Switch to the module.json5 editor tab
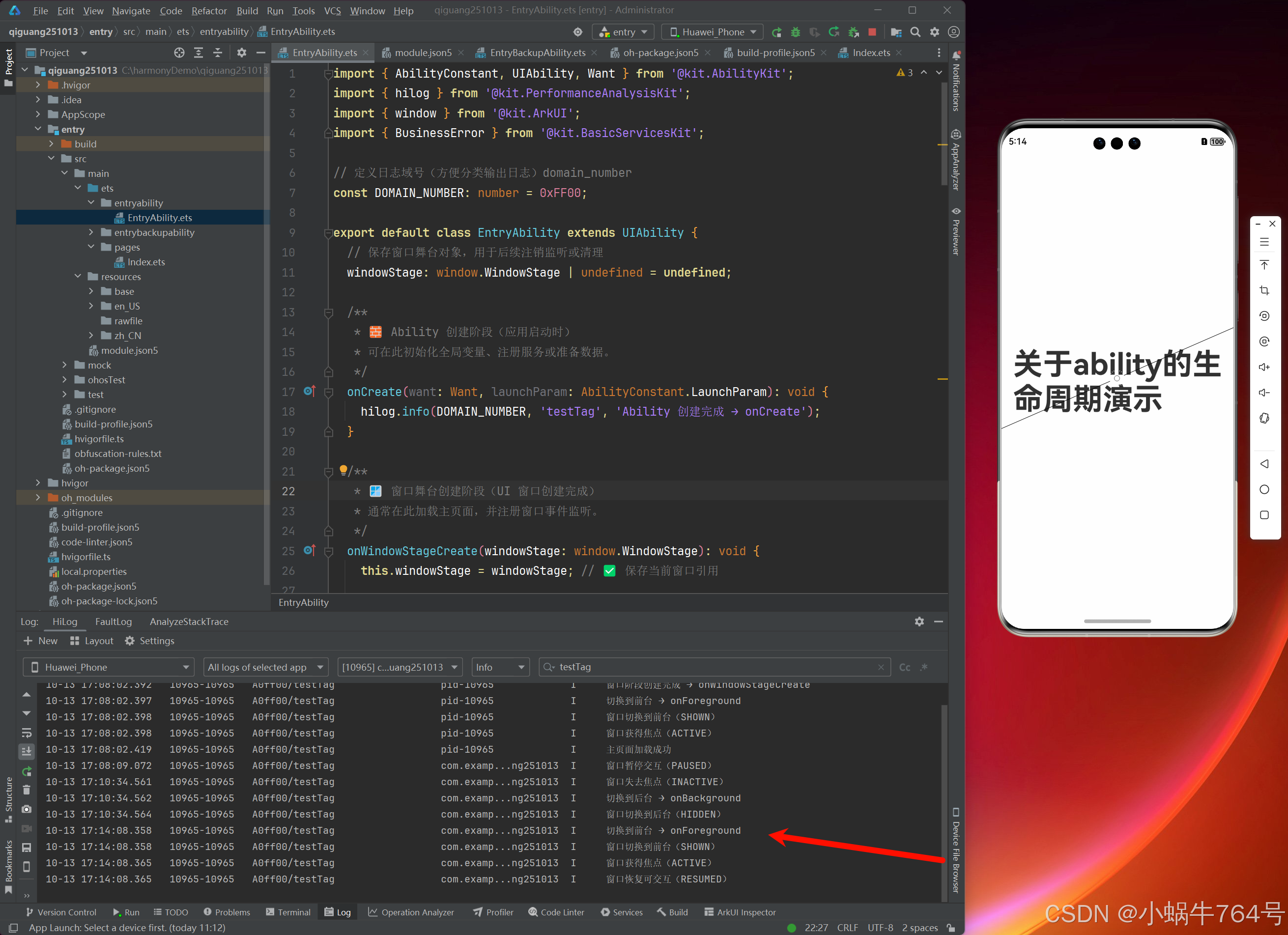1288x935 pixels. tap(423, 53)
